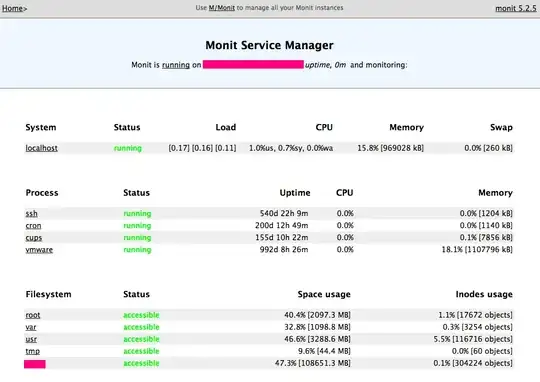The width and height of the screenshot is (540, 382).
Task: Click the redacted filesystem entry below tmp
Action: click(x=35, y=364)
